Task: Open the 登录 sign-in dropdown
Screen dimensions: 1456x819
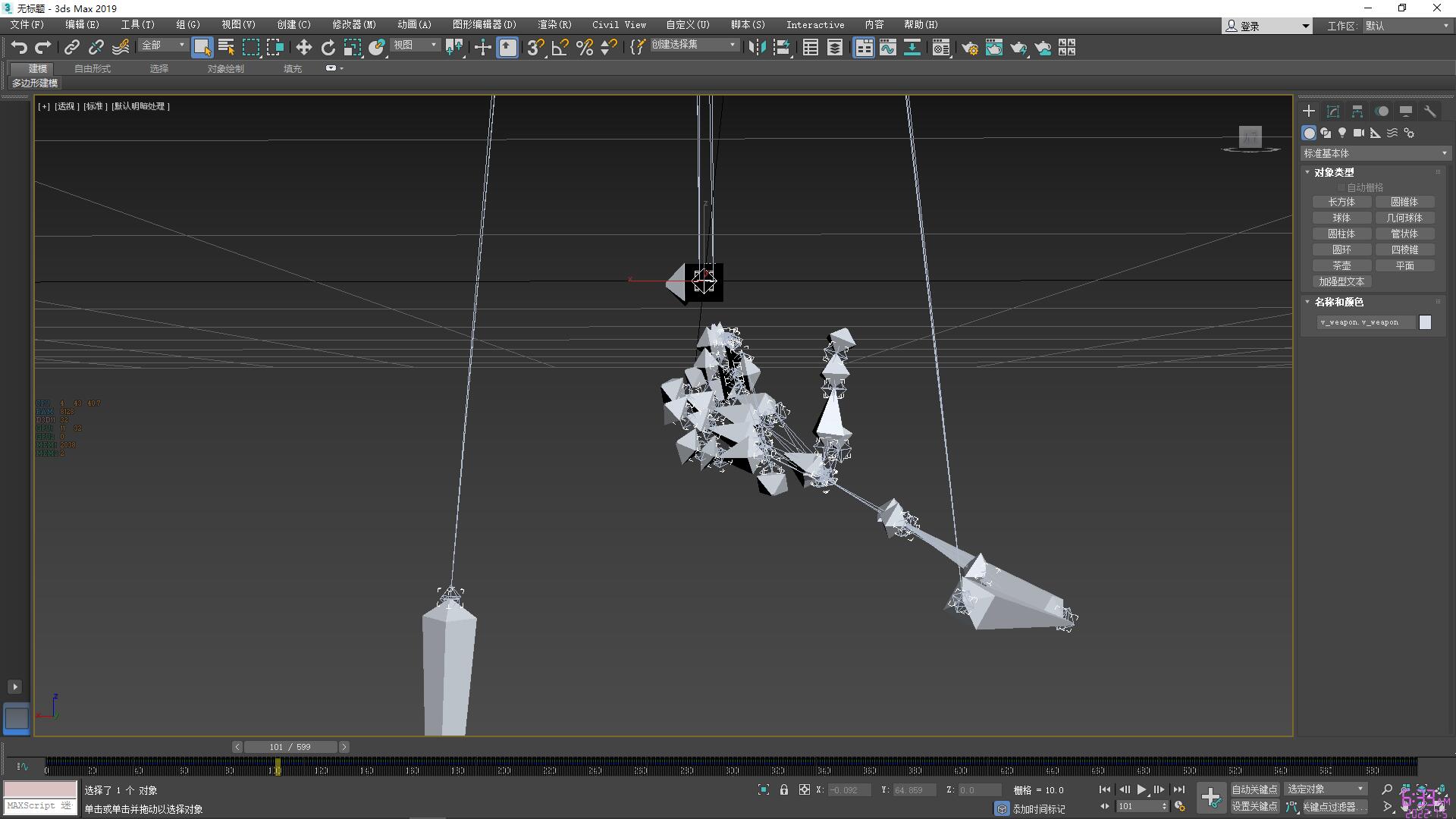Action: (x=1266, y=26)
